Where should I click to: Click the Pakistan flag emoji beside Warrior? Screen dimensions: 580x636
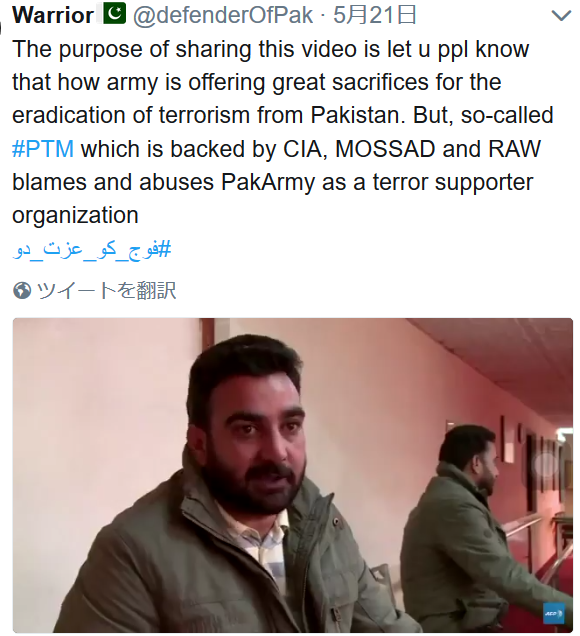pyautogui.click(x=114, y=14)
